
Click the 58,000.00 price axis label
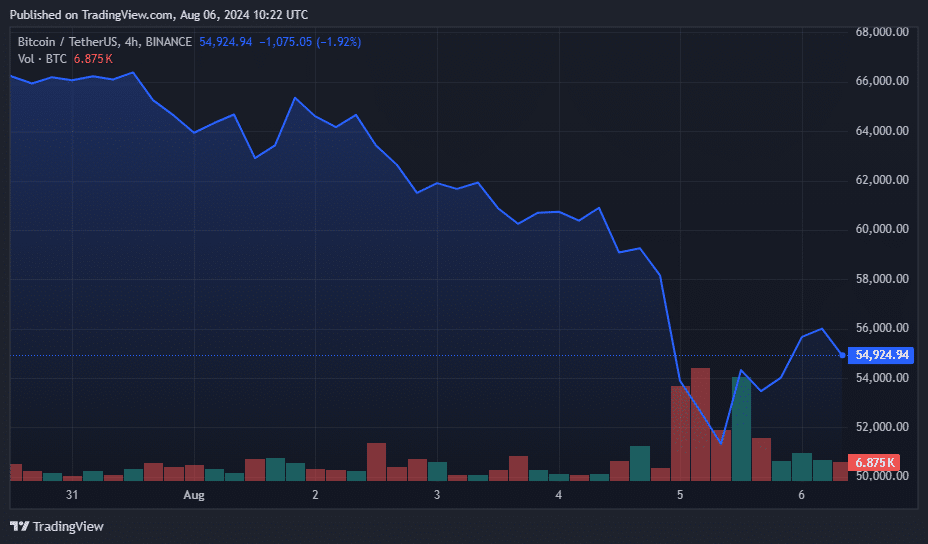tap(882, 279)
